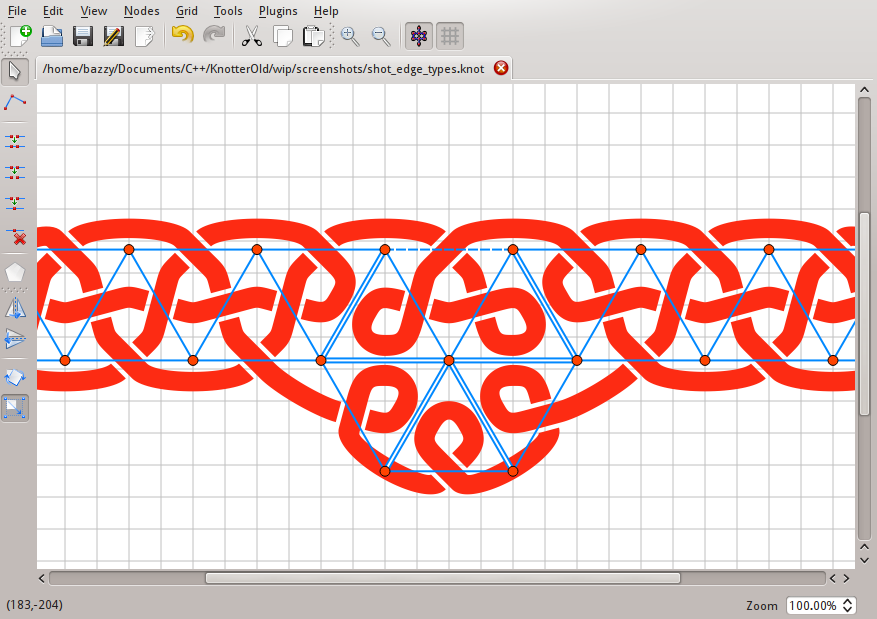Toggle the scale selection tool
This screenshot has height=619, width=877.
click(15, 408)
